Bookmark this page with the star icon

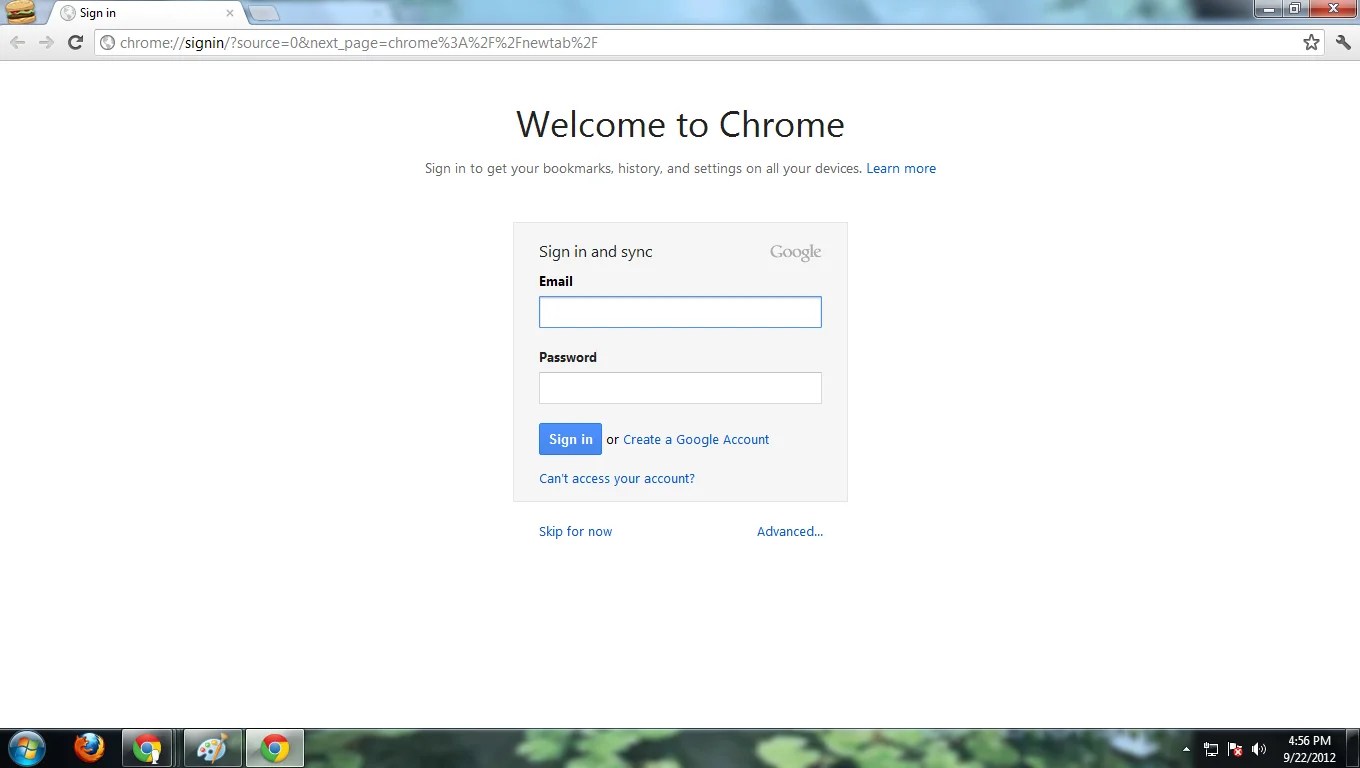click(1310, 42)
